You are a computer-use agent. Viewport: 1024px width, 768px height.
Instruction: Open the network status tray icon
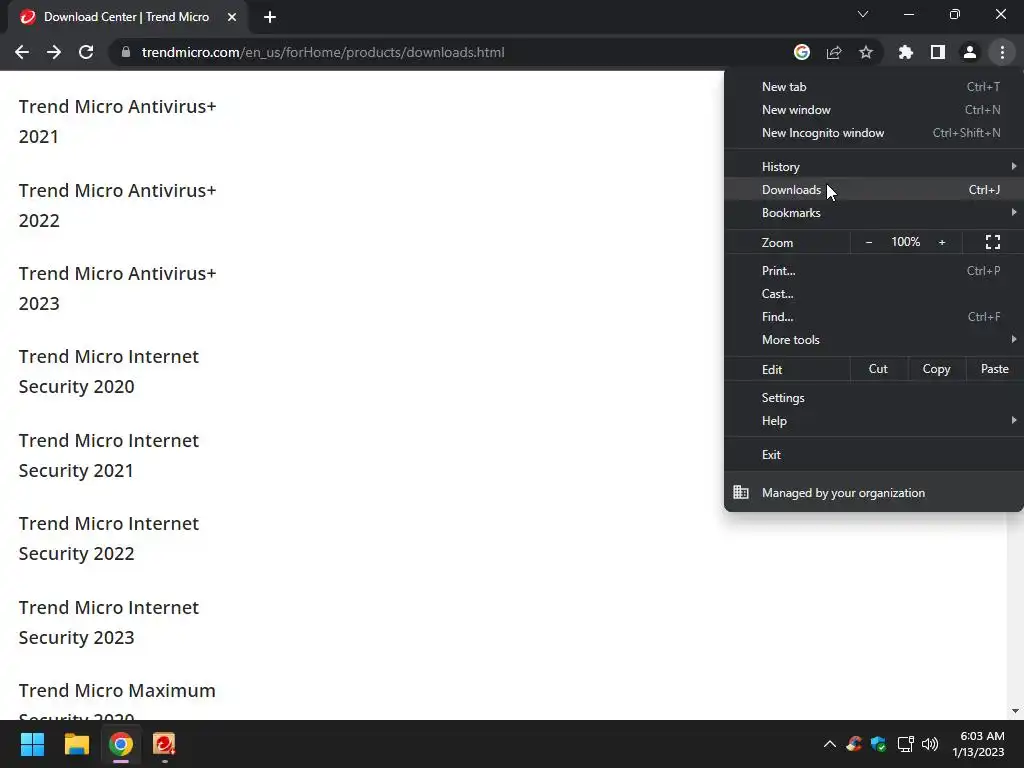[x=905, y=744]
